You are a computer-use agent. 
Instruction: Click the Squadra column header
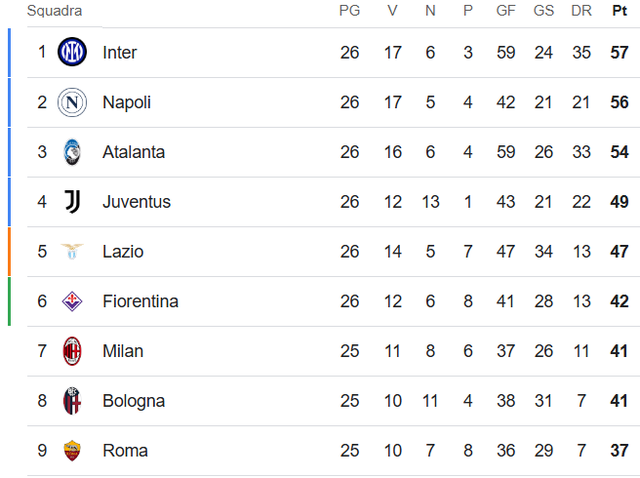[x=54, y=11]
